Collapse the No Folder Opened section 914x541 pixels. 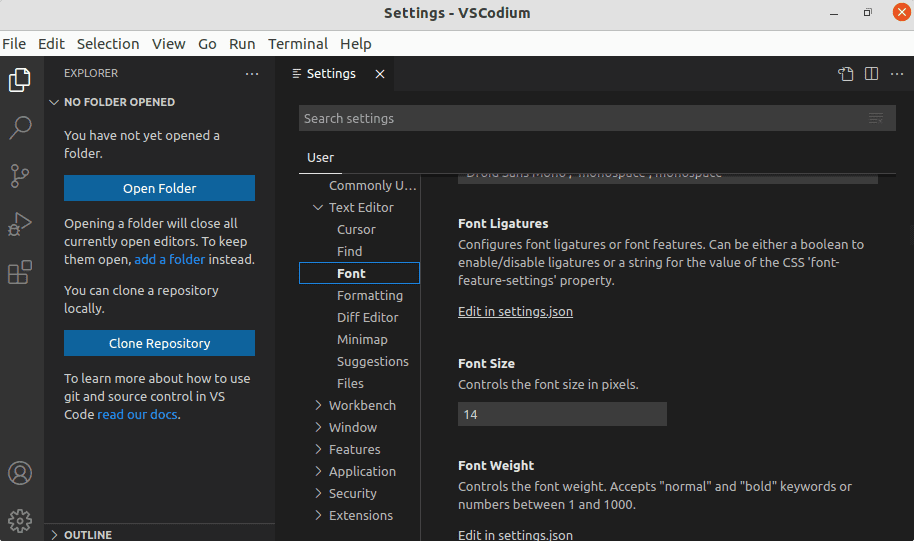point(159,102)
